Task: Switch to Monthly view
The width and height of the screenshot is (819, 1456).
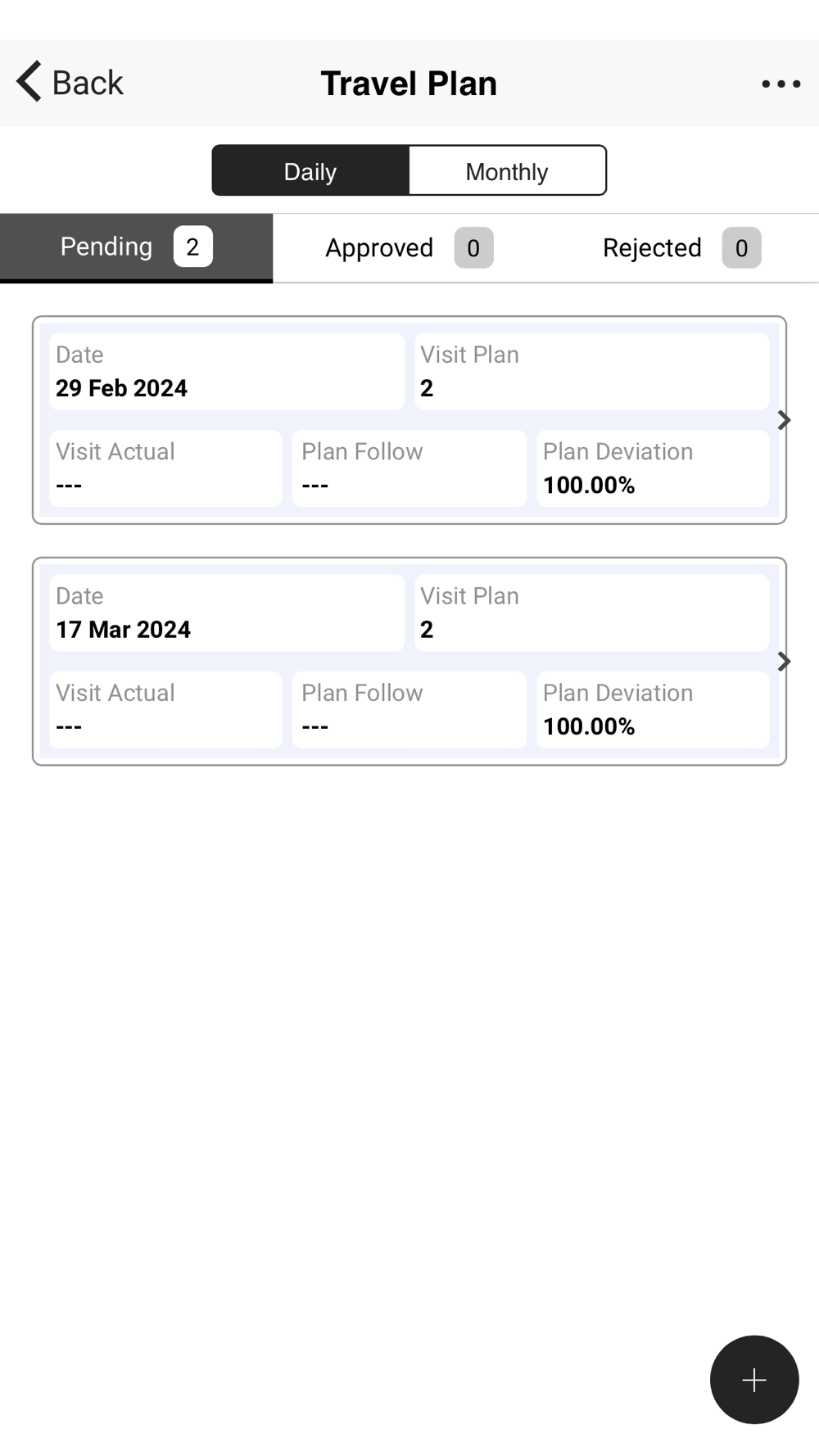Action: point(507,171)
